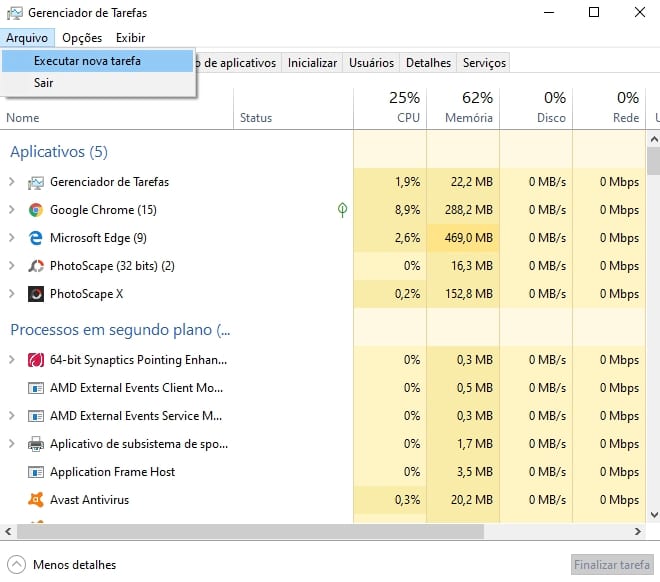The width and height of the screenshot is (660, 582).
Task: Click the horizontal scrollbar thumb
Action: coord(250,532)
